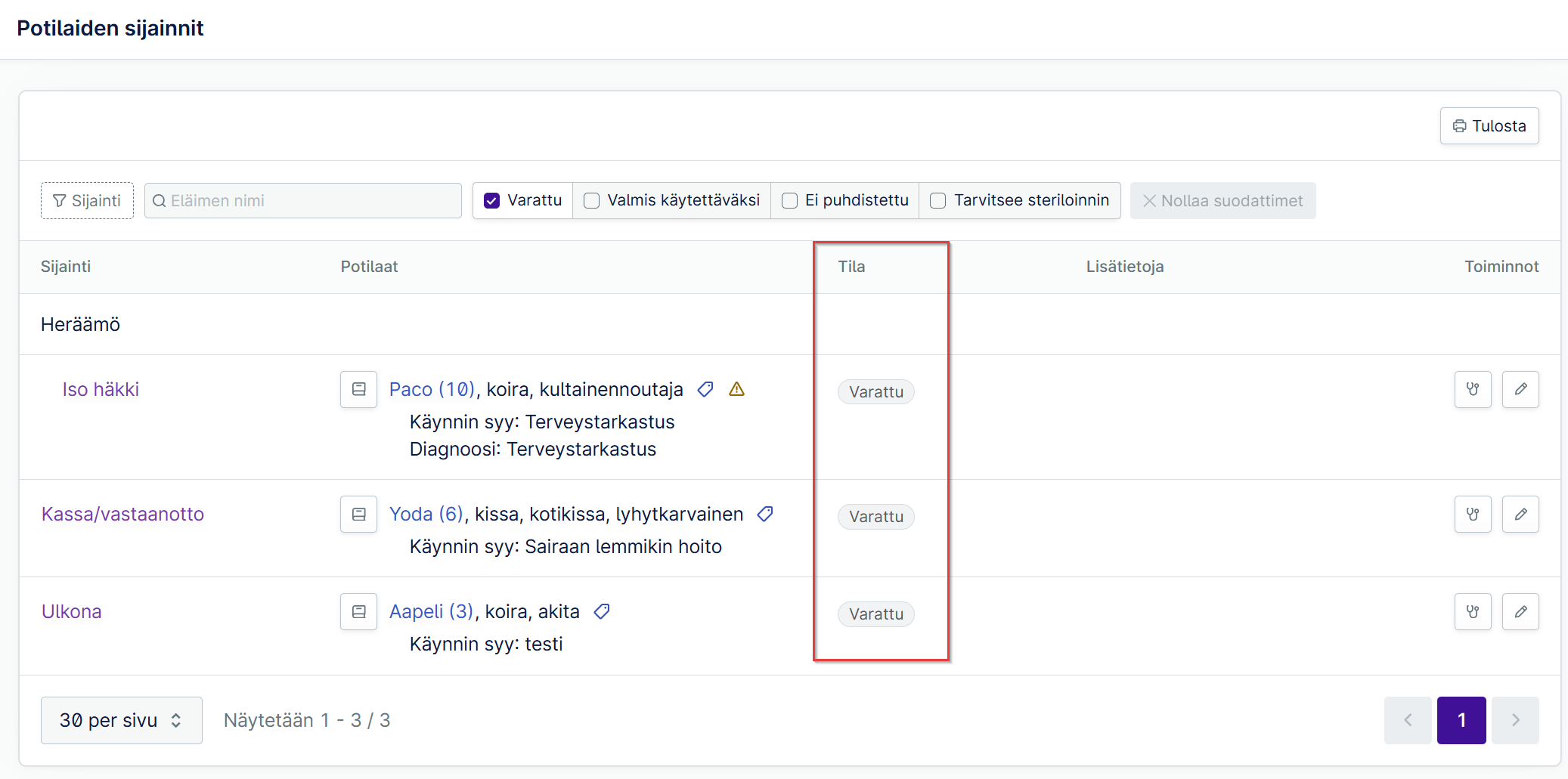
Task: Click the pencil edit button for Ulkona
Action: pos(1520,611)
